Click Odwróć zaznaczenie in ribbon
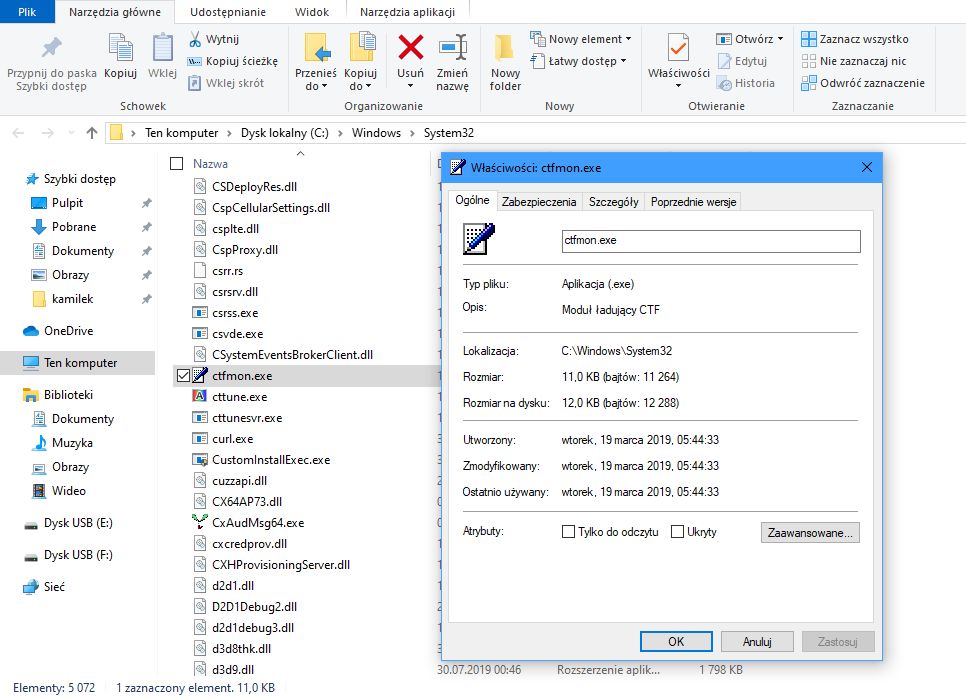966x698 pixels. pyautogui.click(x=863, y=83)
